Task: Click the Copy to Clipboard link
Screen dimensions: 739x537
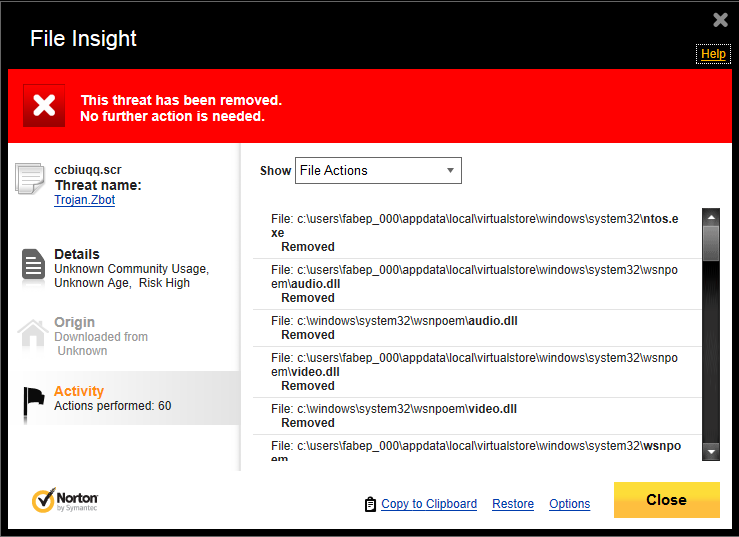Action: pyautogui.click(x=429, y=504)
